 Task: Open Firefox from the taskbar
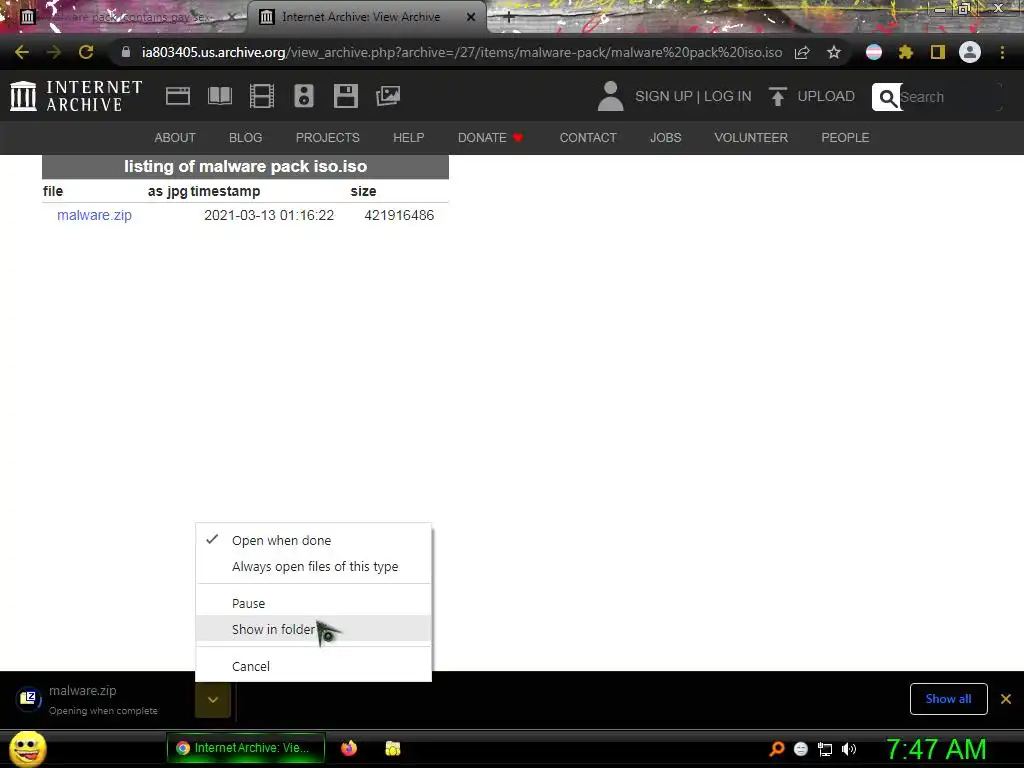coord(349,748)
